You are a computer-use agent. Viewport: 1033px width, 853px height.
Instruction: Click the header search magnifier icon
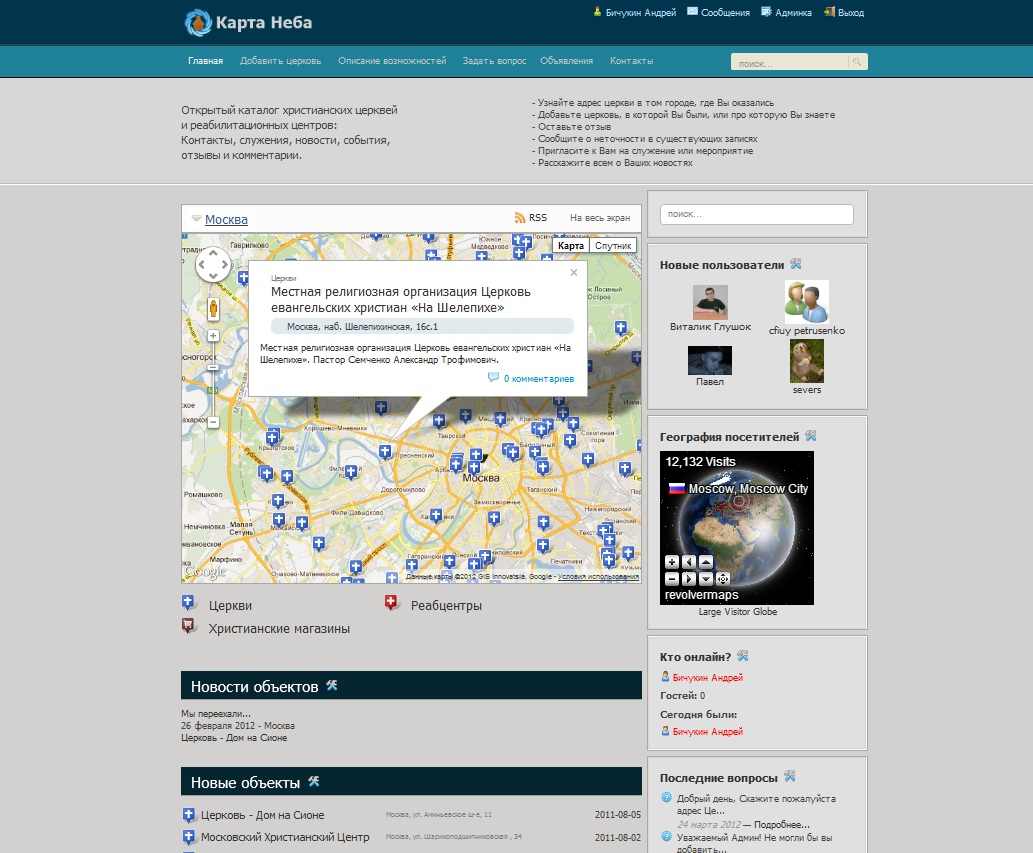(x=857, y=62)
